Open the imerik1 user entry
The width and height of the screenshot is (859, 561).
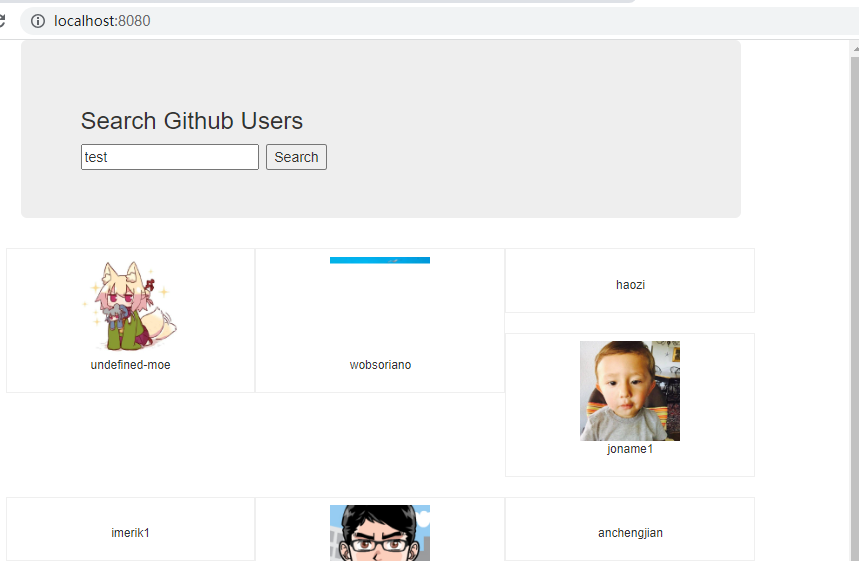[x=130, y=533]
